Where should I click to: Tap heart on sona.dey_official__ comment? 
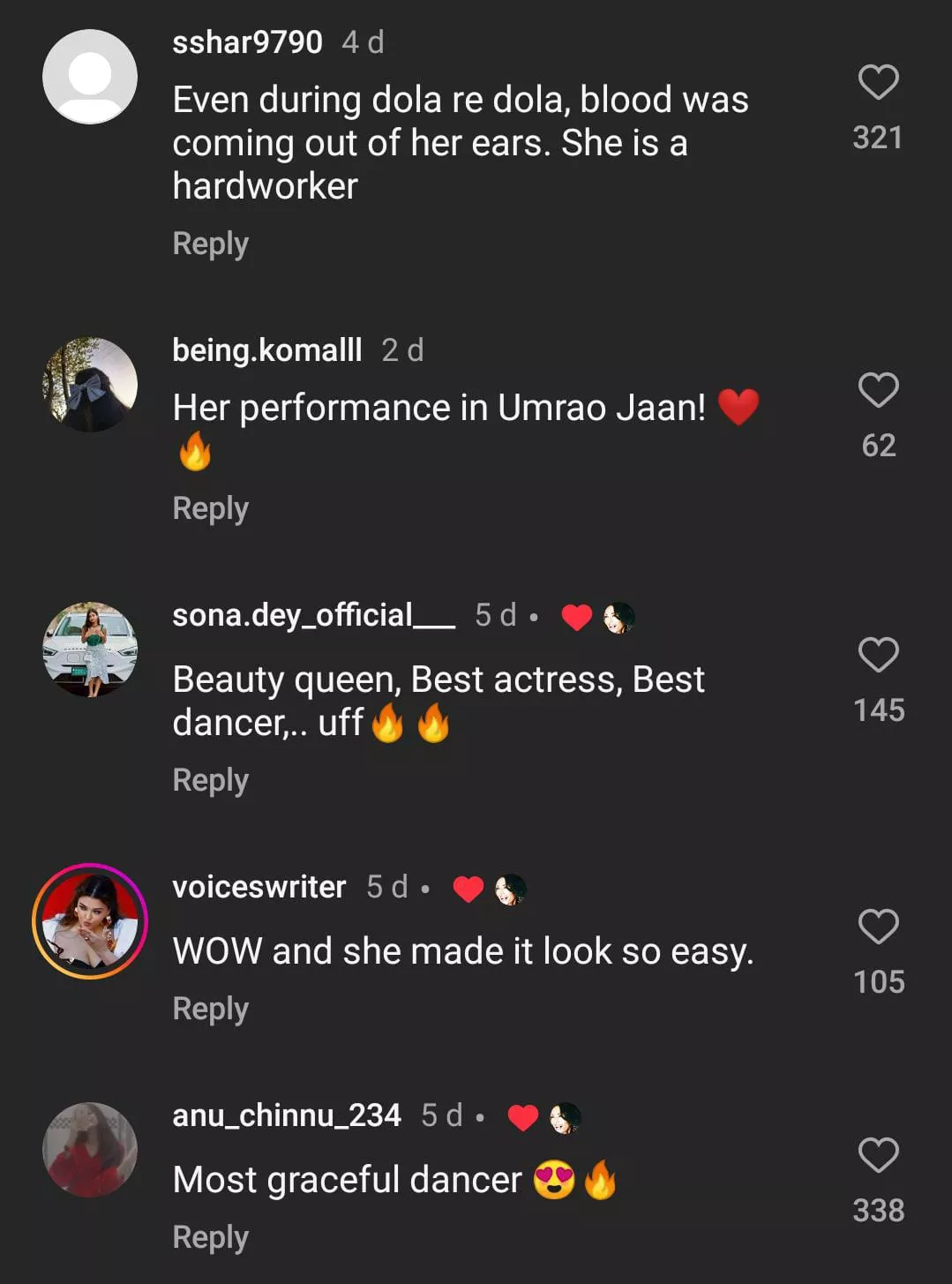(878, 655)
